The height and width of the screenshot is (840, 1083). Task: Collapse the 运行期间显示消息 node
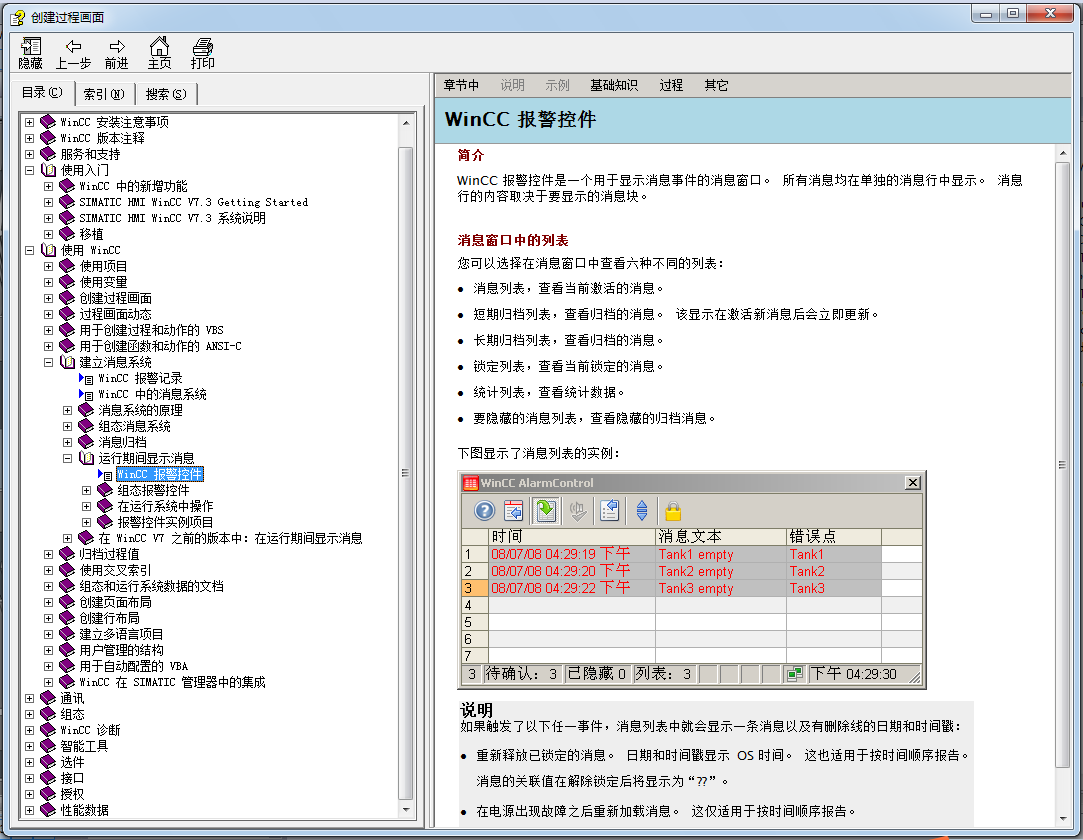[x=67, y=458]
